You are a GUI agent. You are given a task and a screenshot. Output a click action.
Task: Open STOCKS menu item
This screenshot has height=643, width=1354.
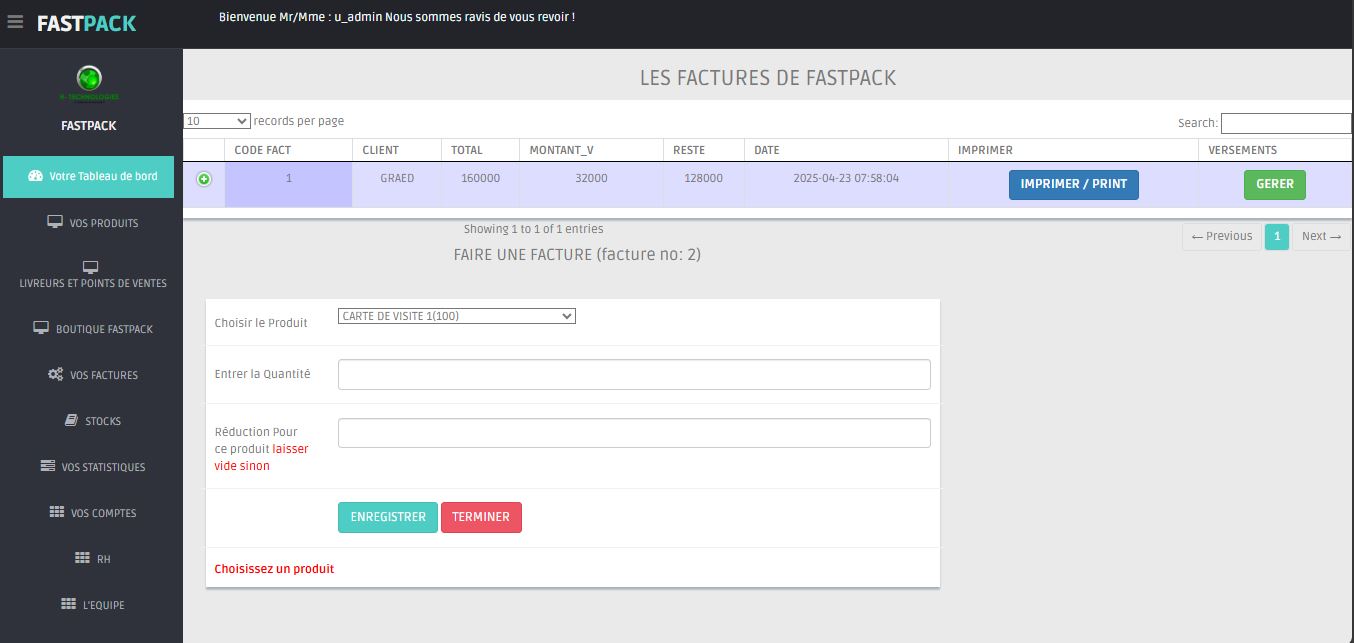[x=92, y=421]
